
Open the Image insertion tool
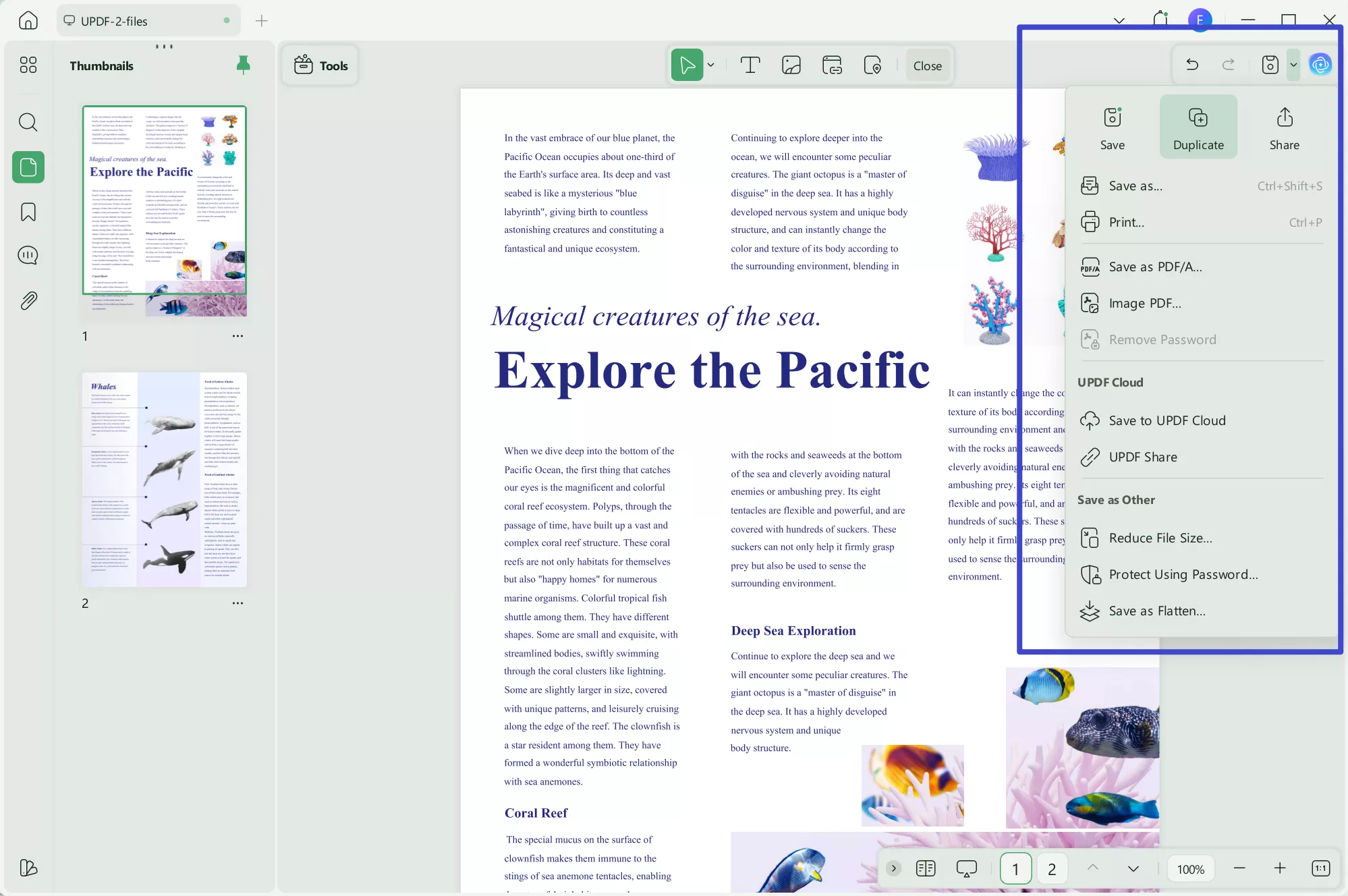click(x=791, y=65)
